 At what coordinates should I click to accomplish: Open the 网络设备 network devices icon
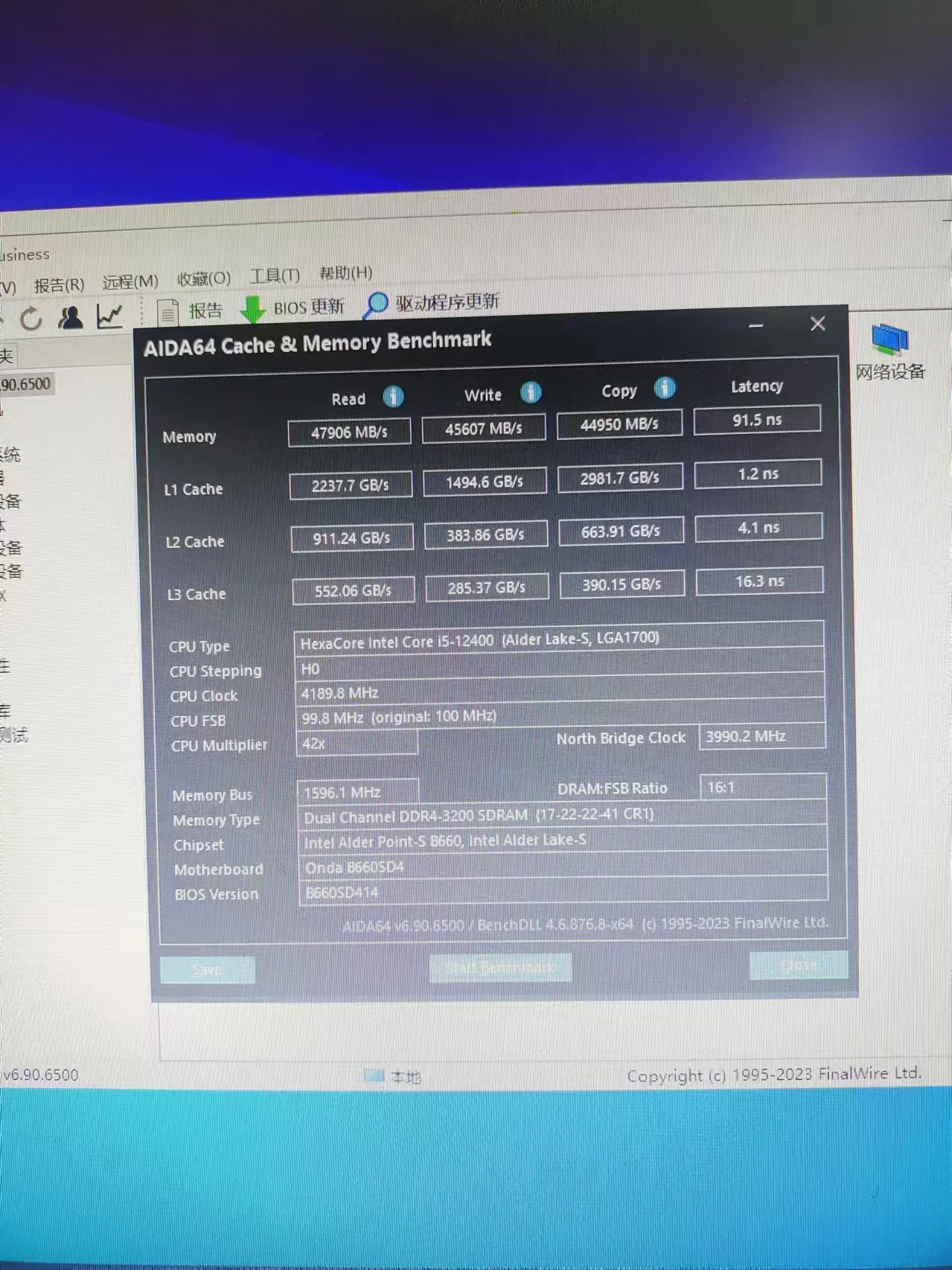[x=889, y=352]
